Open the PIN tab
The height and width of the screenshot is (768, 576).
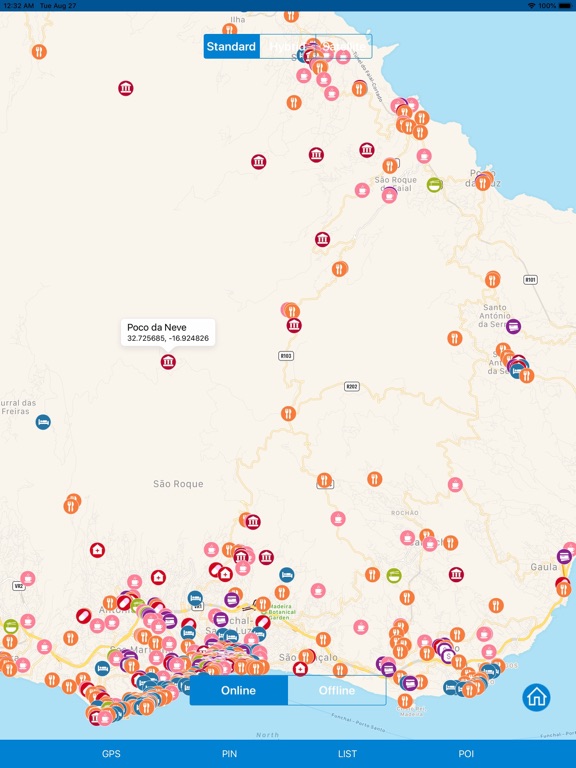click(229, 754)
